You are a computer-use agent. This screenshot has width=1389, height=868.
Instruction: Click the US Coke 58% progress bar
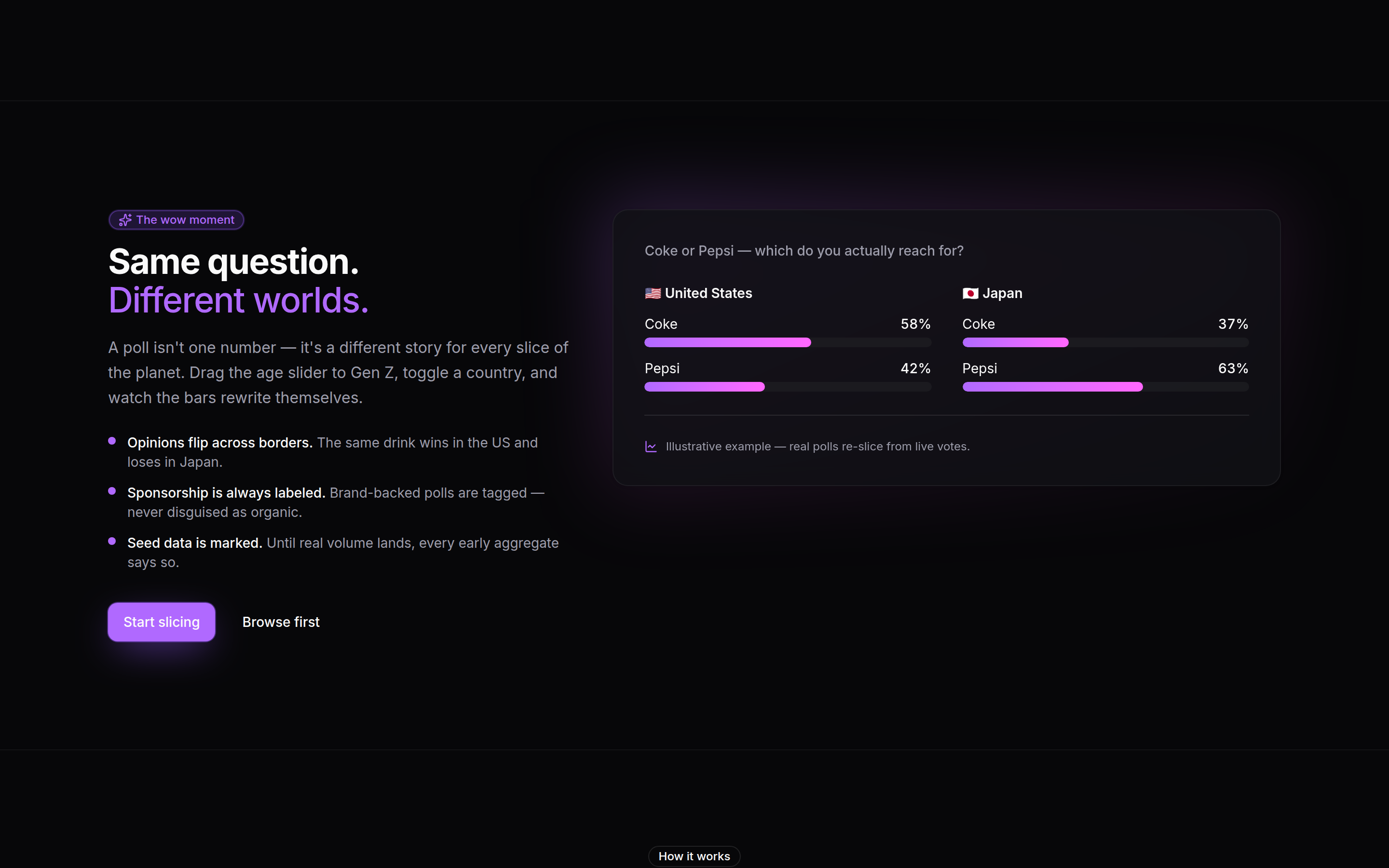(788, 342)
